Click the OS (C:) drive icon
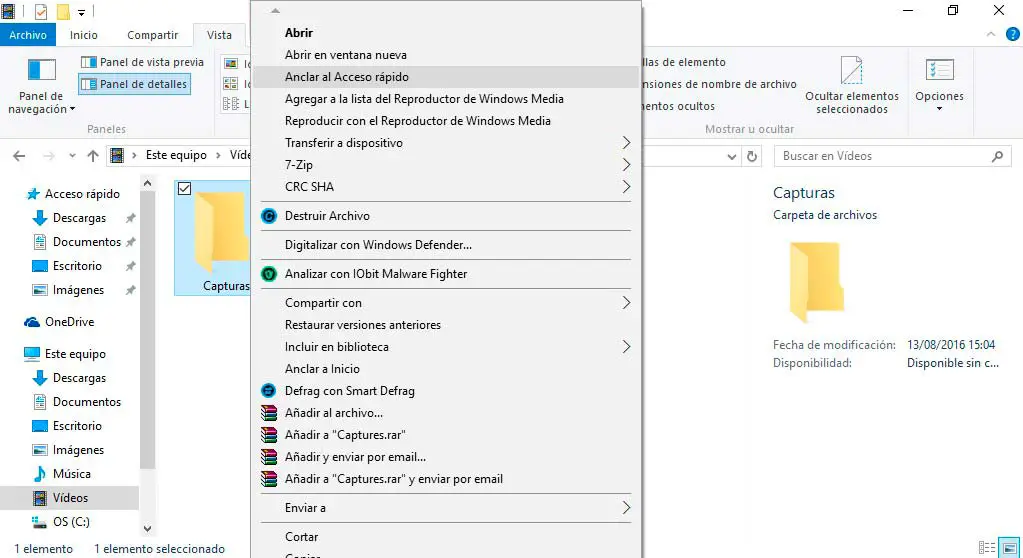 pyautogui.click(x=39, y=521)
